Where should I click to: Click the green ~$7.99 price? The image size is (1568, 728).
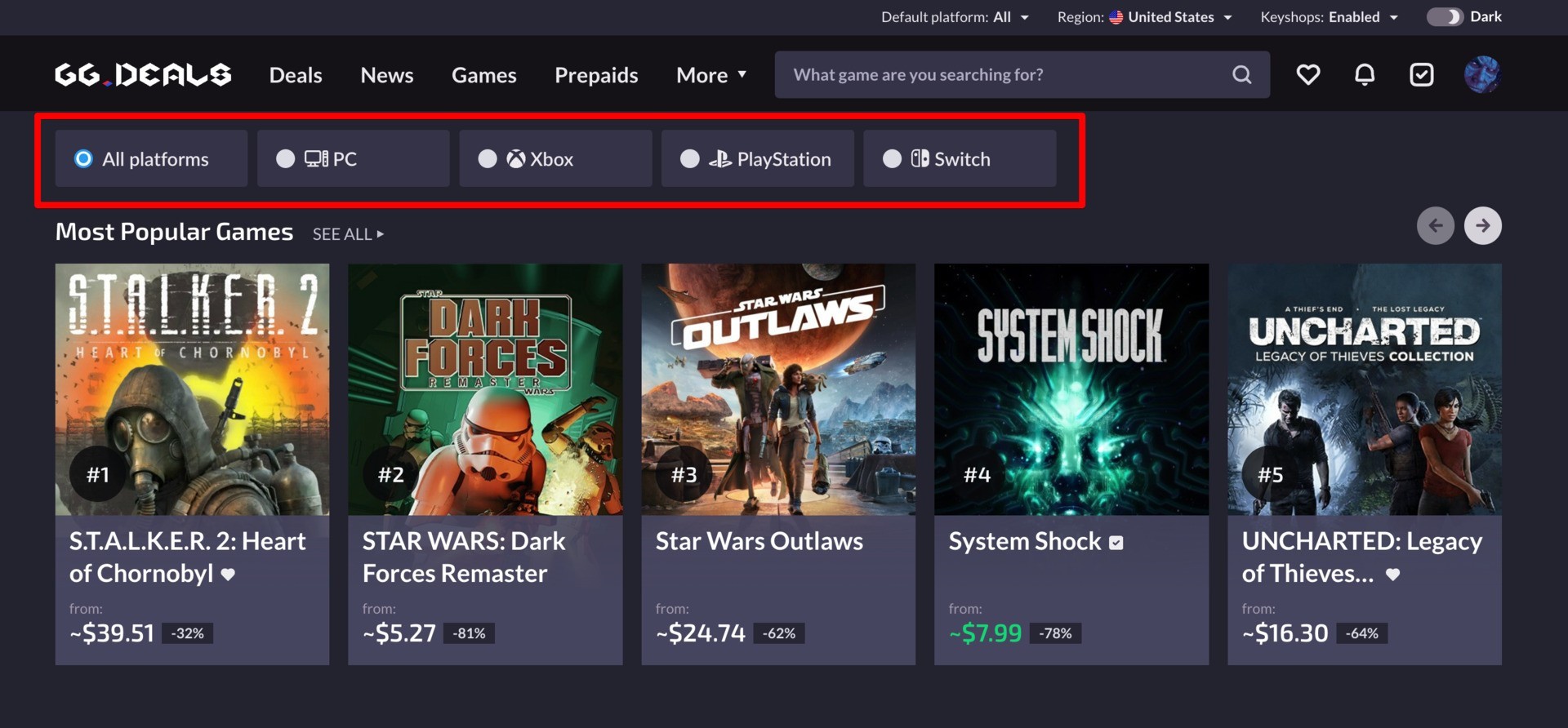985,633
